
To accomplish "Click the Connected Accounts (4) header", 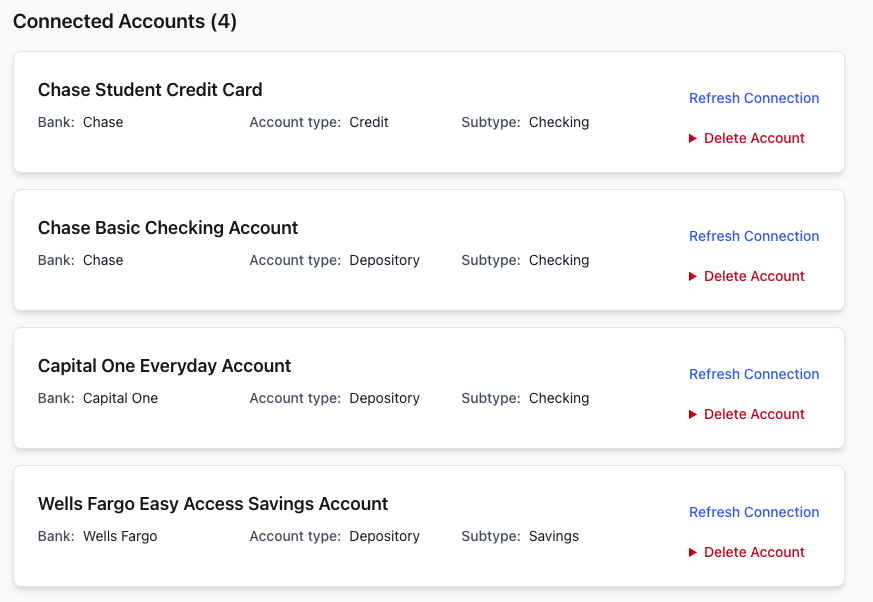I will [126, 21].
